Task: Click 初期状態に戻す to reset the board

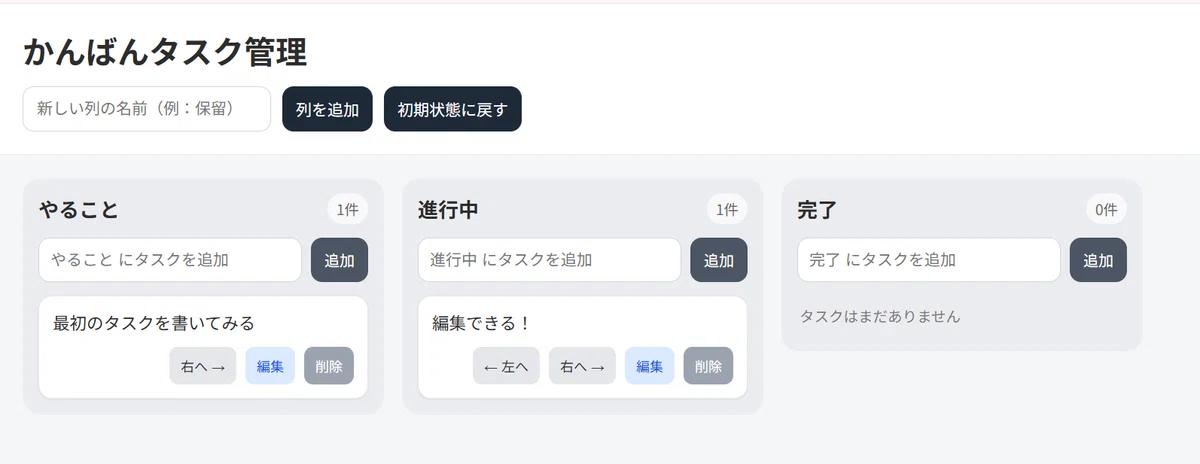Action: coord(452,109)
